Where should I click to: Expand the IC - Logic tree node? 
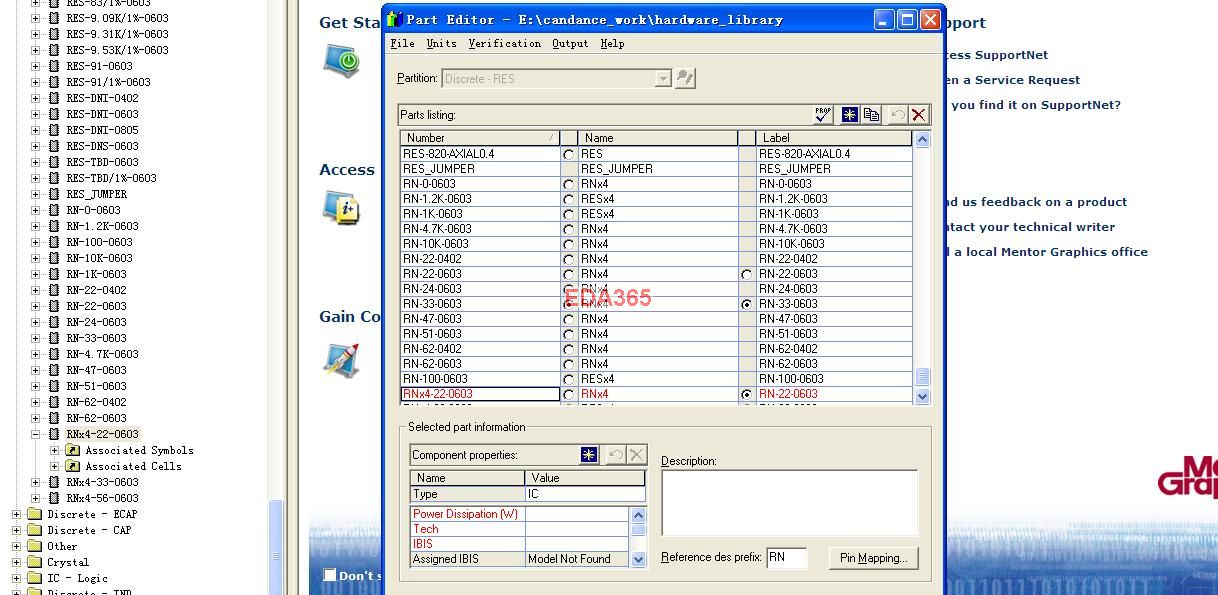click(x=17, y=578)
